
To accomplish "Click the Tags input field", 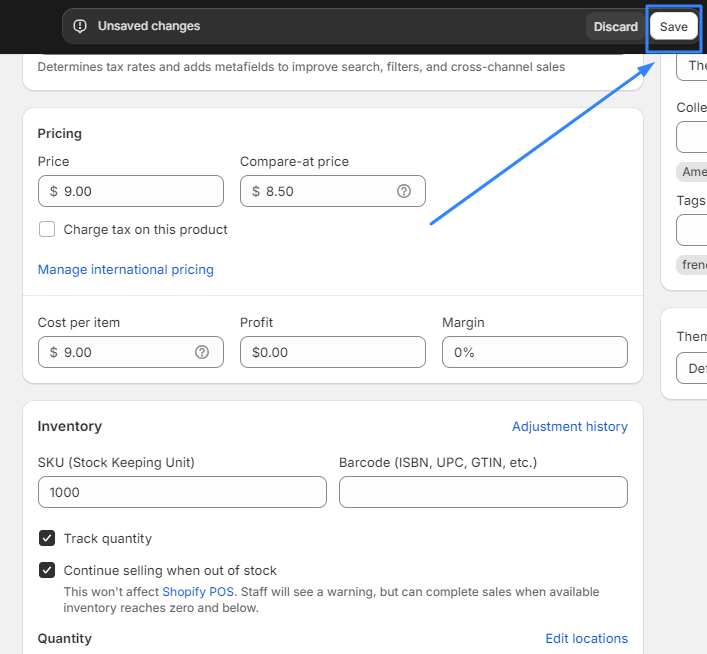I will 692,230.
